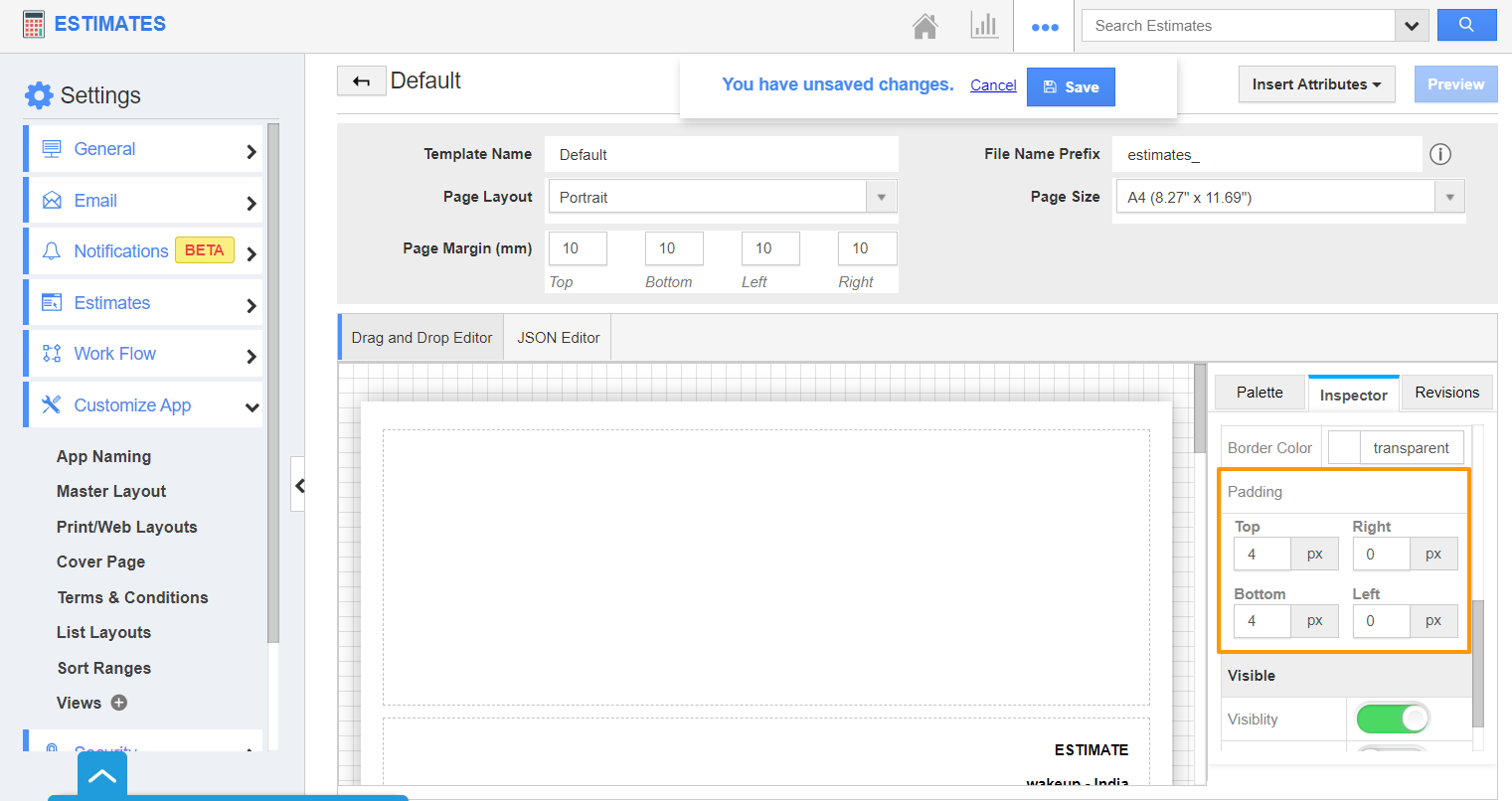Image resolution: width=1512 pixels, height=801 pixels.
Task: Open the Page Size dropdown
Action: [x=1449, y=196]
